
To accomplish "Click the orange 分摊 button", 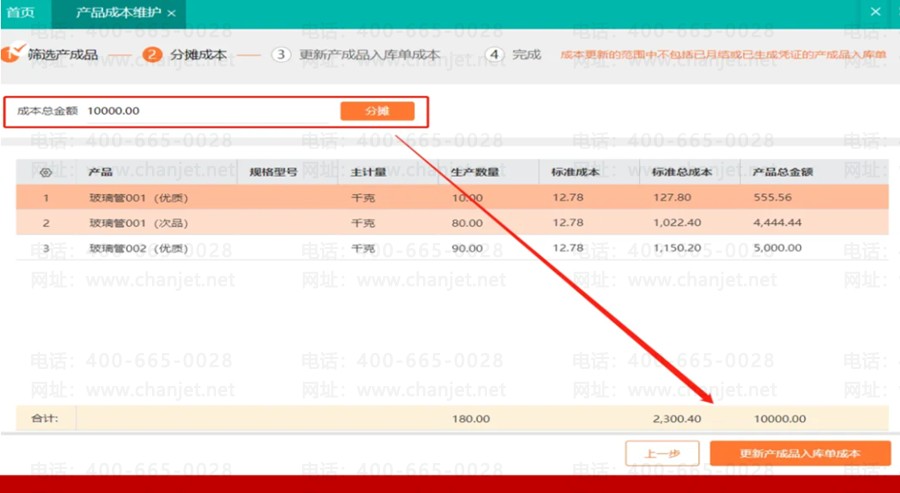I will [x=377, y=111].
